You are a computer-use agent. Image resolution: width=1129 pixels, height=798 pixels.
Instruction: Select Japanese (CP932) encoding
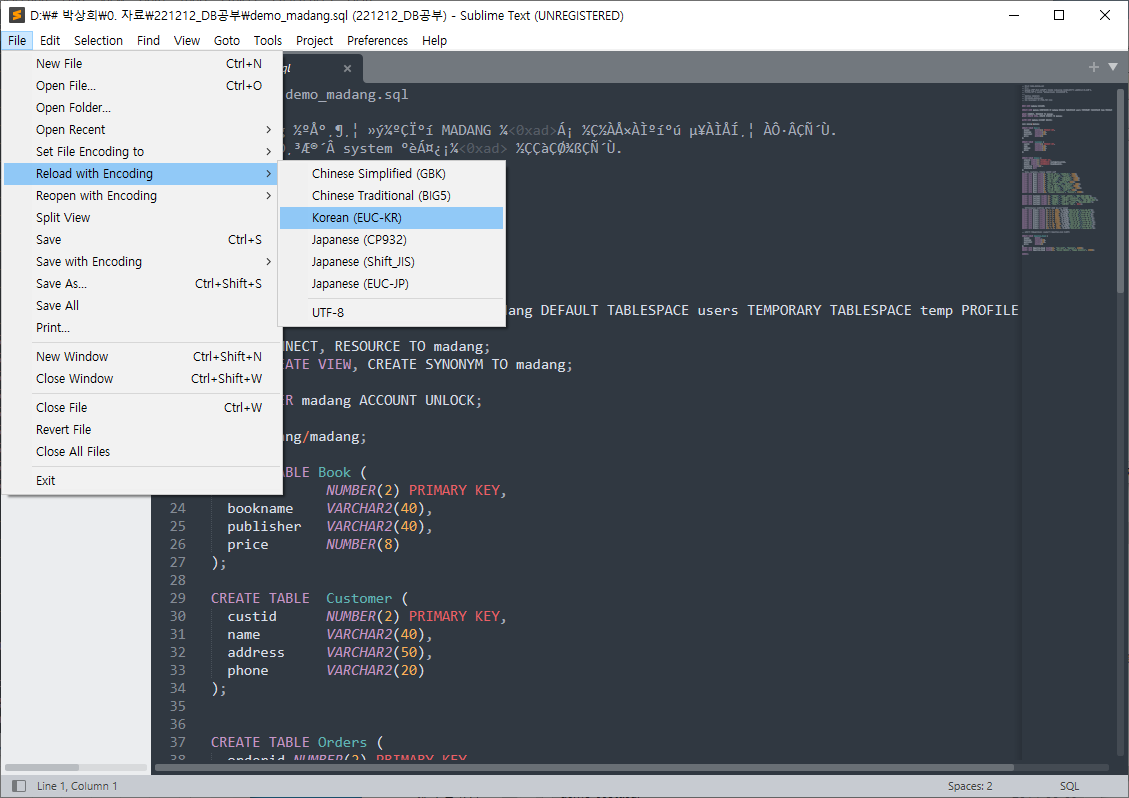[391, 239]
